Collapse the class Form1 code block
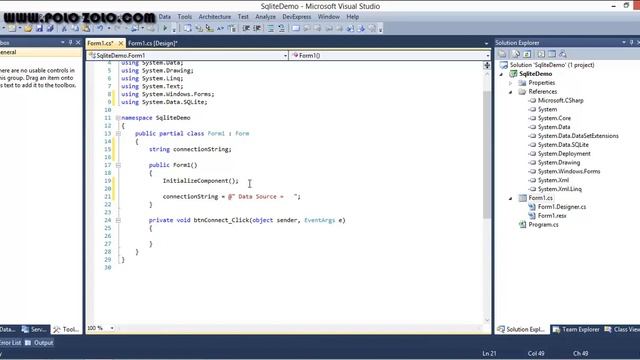Screen dimensions: 640x360 point(118,133)
